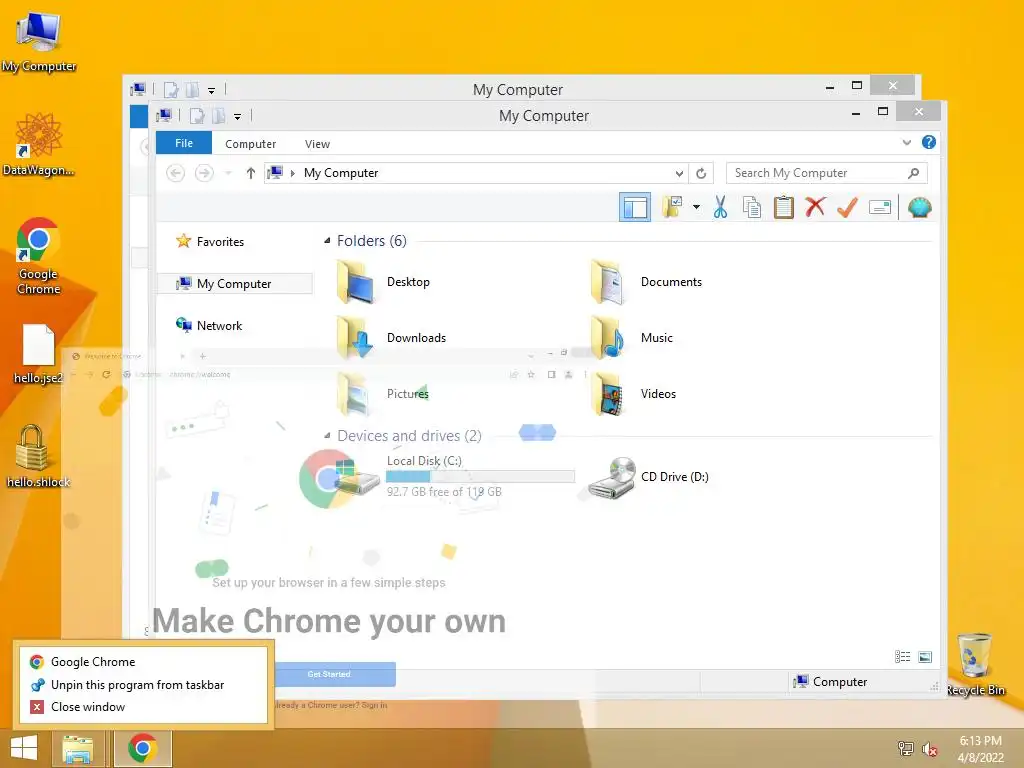This screenshot has width=1024, height=768.
Task: Select My Computer desktop icon
Action: point(39,41)
